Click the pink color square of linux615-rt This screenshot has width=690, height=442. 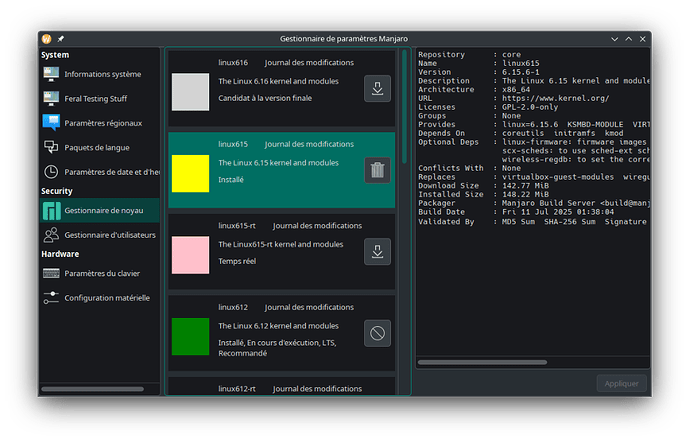click(190, 255)
